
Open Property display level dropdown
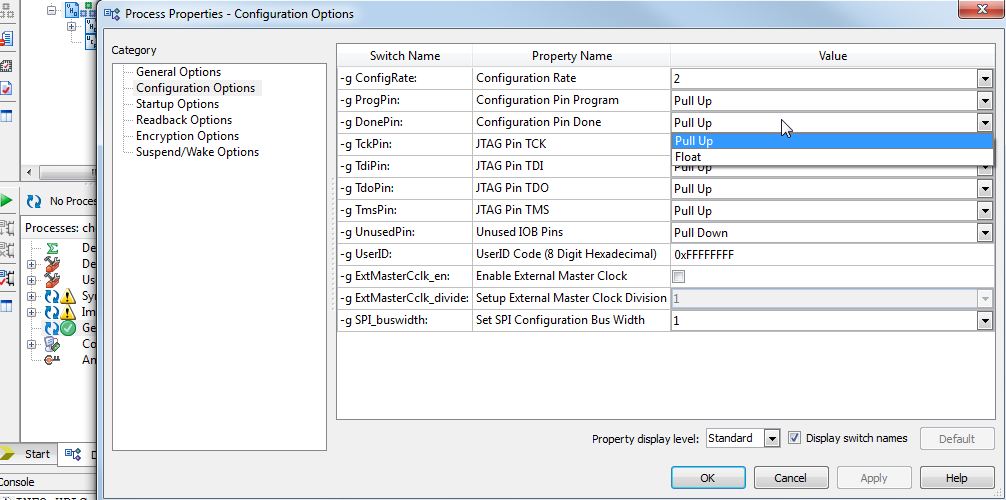(771, 439)
